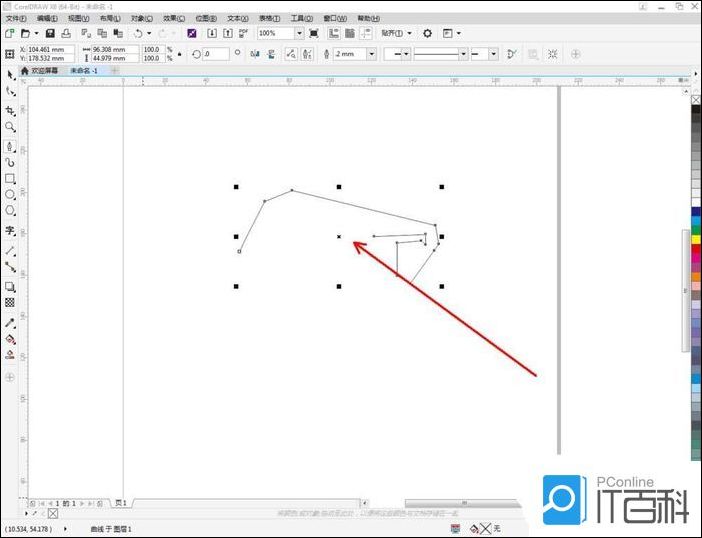Viewport: 702px width, 538px height.
Task: Select the Pick tool in the toolbox
Action: pos(10,75)
